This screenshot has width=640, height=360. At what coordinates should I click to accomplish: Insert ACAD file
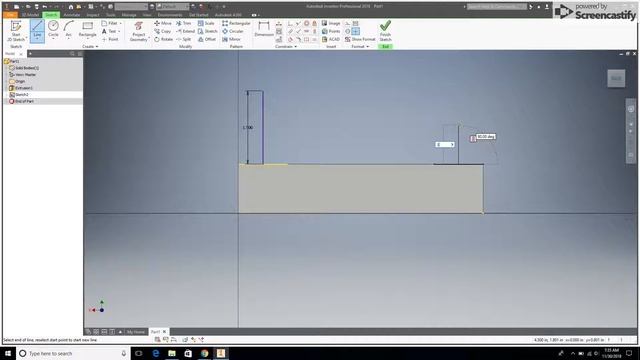click(x=331, y=39)
